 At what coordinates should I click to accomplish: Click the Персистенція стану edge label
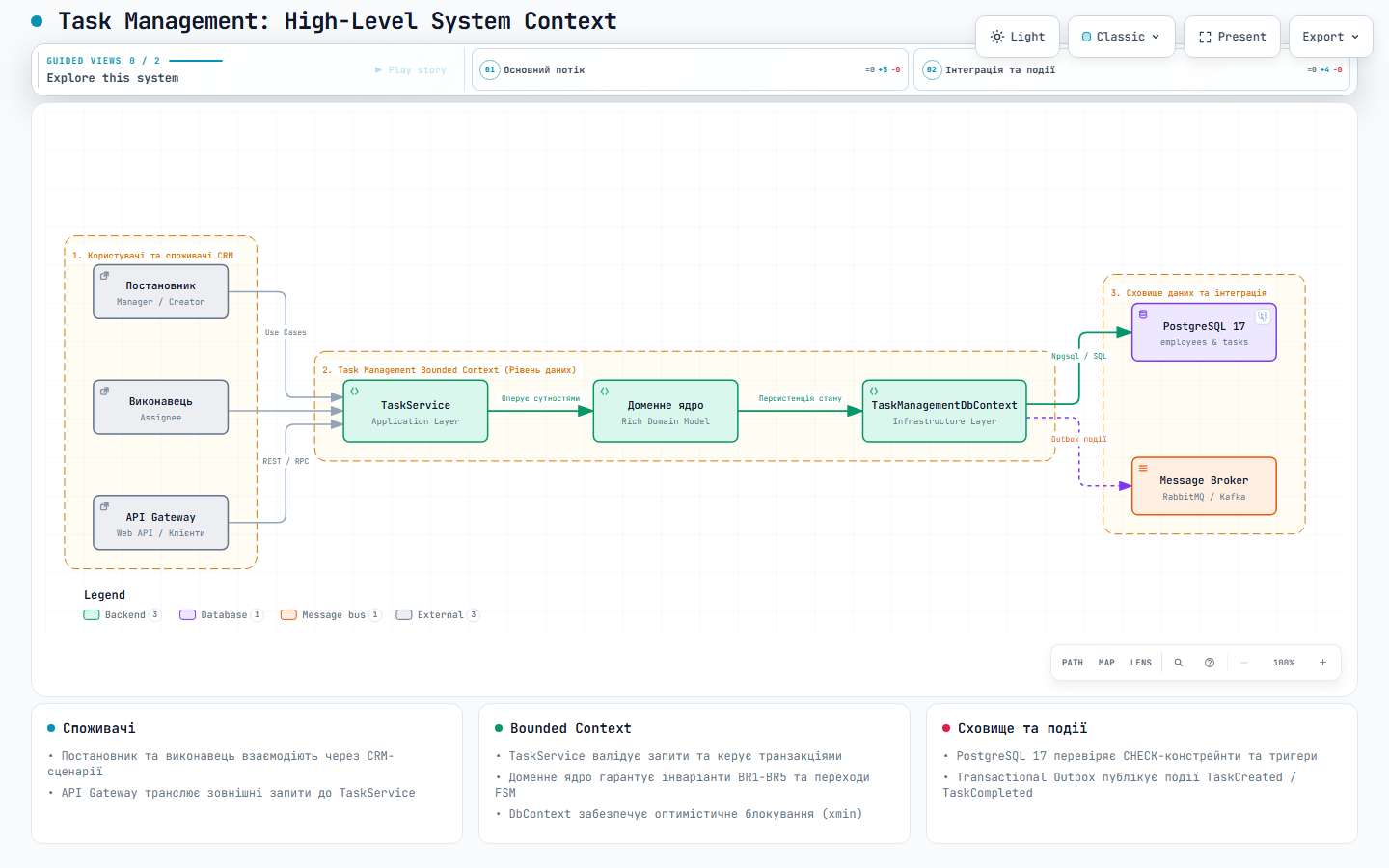[x=801, y=398]
